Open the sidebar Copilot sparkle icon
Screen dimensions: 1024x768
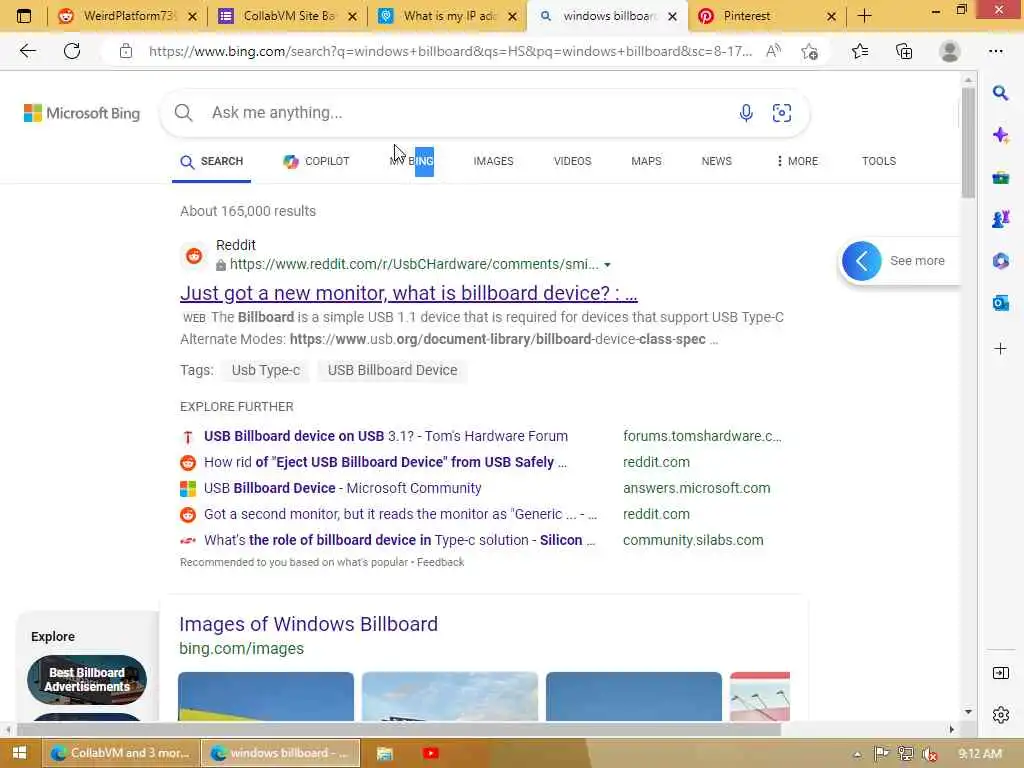1000,135
